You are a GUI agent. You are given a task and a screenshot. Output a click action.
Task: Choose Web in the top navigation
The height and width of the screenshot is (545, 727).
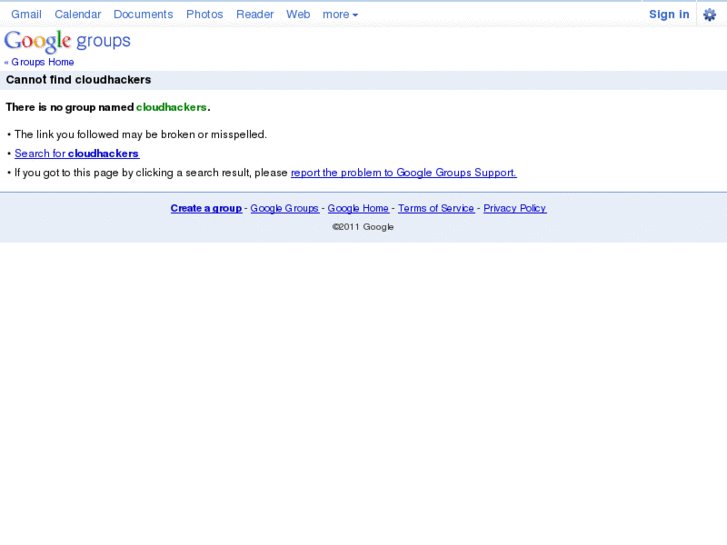(298, 14)
